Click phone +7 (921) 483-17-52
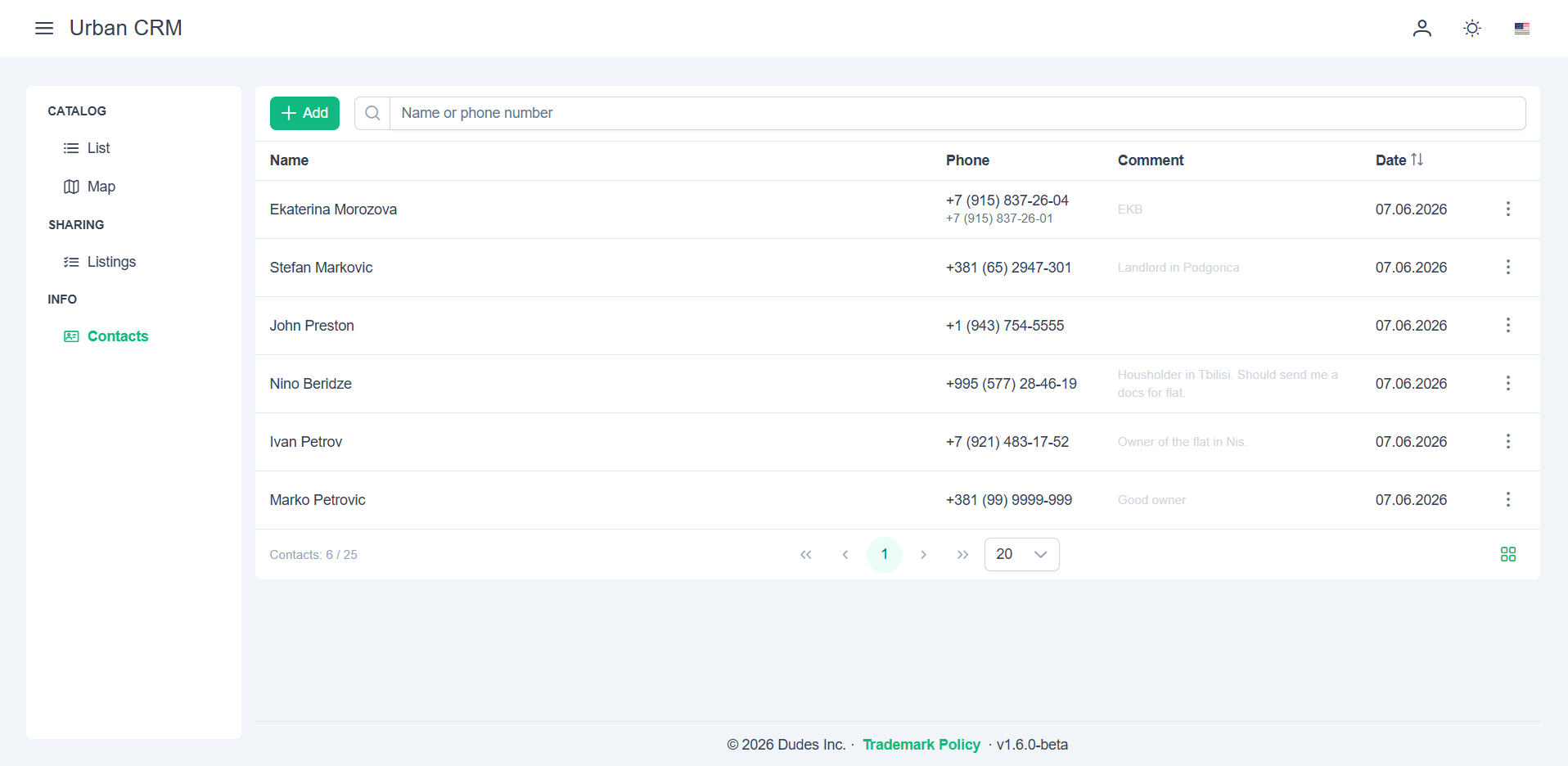Screen dimensions: 1568x766 (1007, 442)
